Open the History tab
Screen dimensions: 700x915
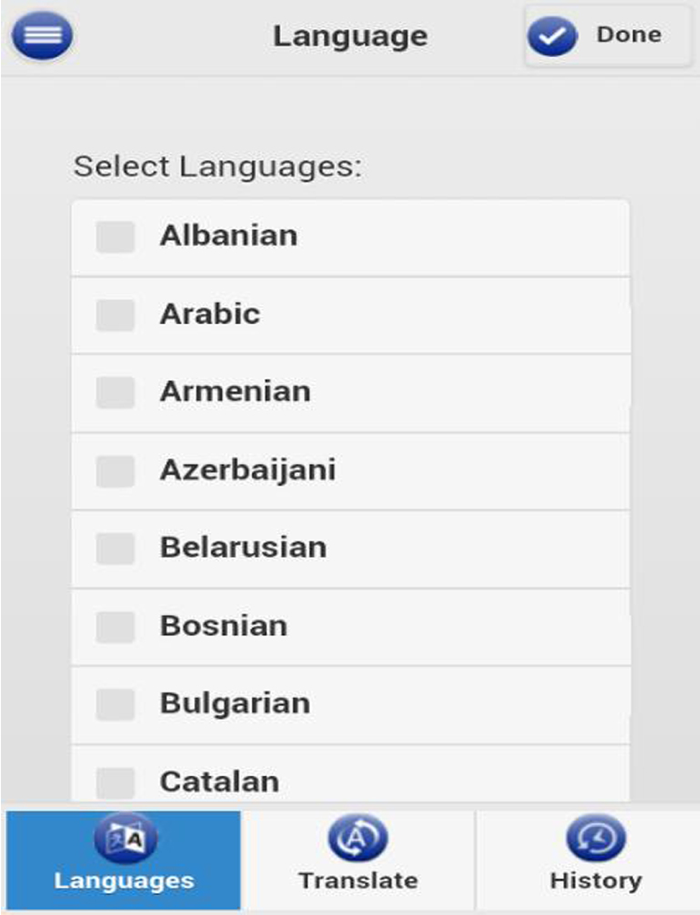[x=596, y=860]
